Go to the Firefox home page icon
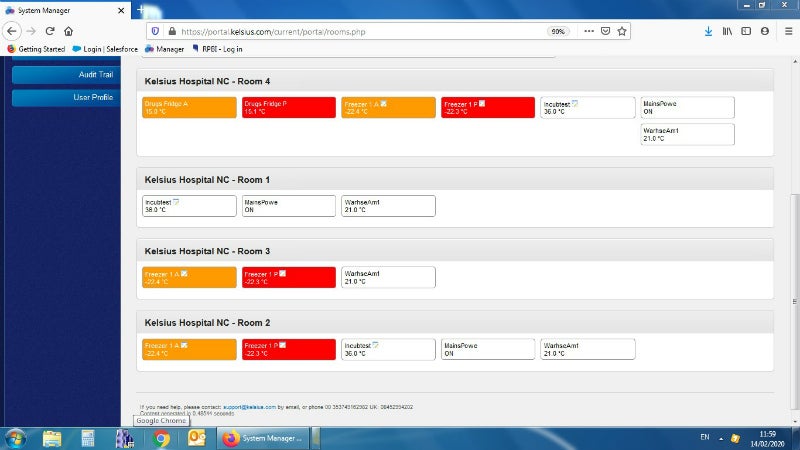800x450 pixels. tap(68, 31)
